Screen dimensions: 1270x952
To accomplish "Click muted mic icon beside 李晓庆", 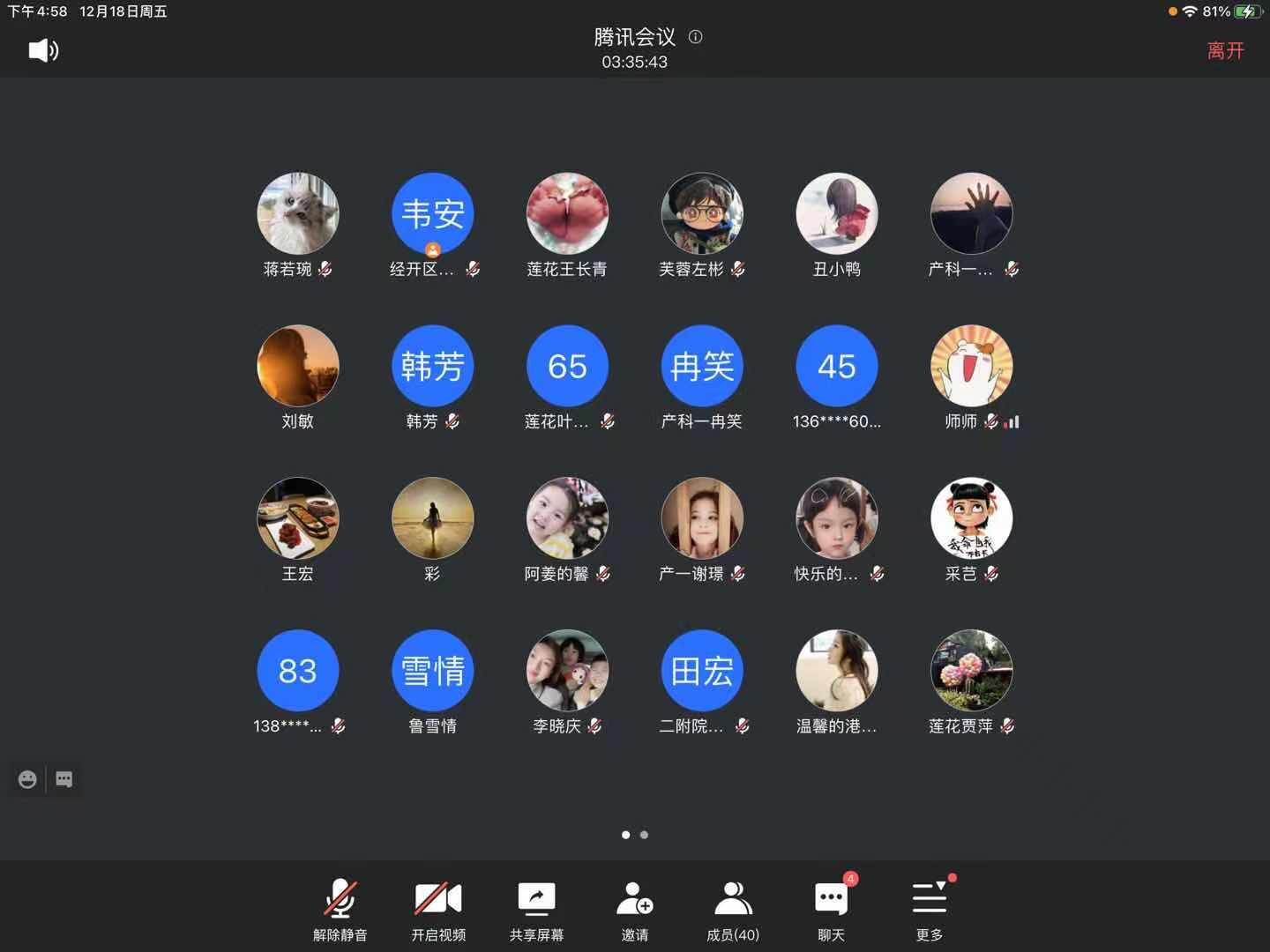I will [x=595, y=726].
